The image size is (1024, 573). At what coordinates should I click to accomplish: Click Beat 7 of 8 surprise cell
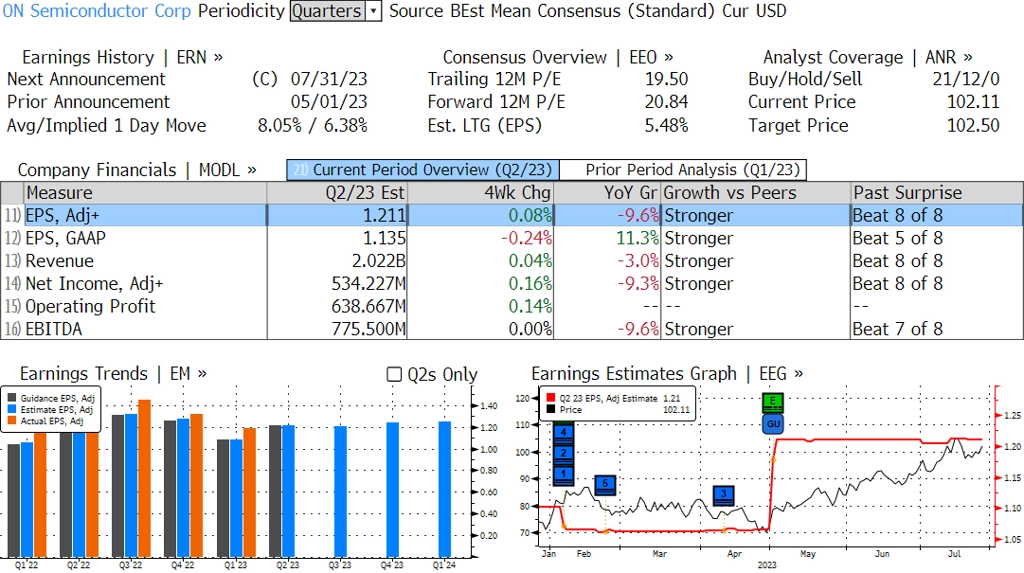pyautogui.click(x=897, y=329)
